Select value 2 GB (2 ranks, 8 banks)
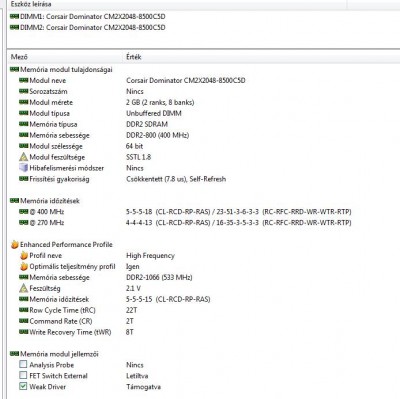Viewport: 400px width, 399px height. click(x=160, y=102)
